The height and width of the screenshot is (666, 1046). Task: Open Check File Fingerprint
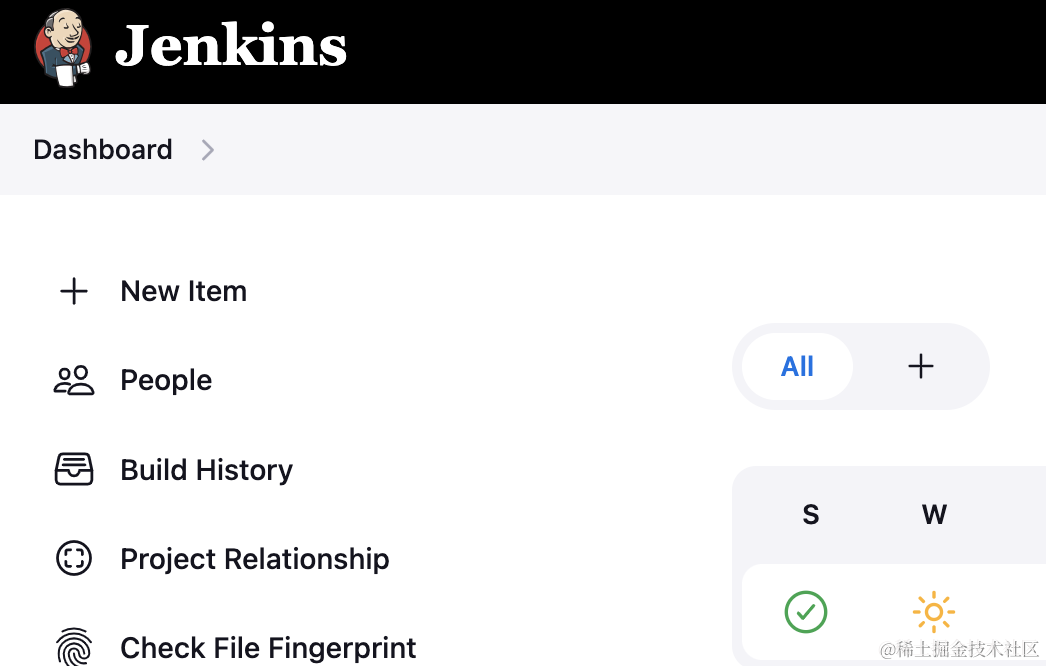(x=268, y=648)
